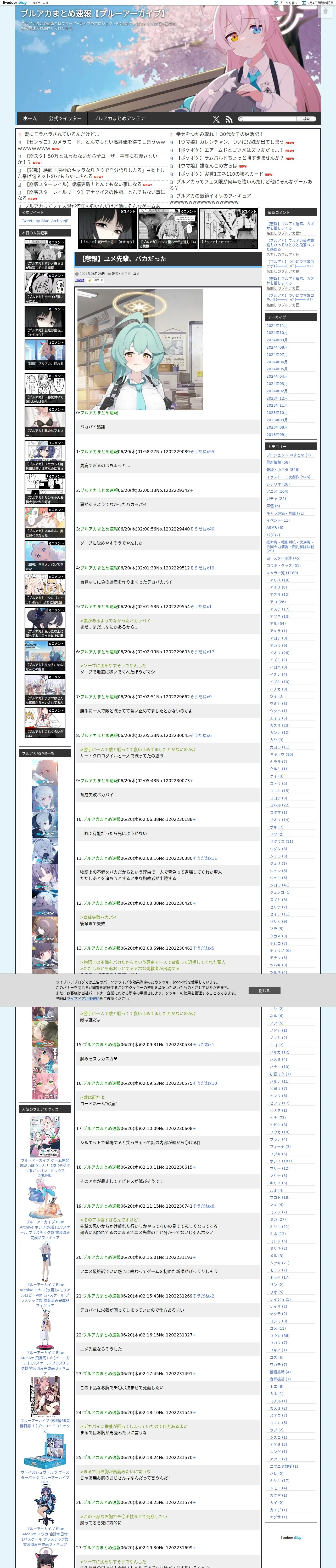Viewport: 336px width, 1568px height.
Task: Open ブルーアーカイブ ゲーム開発部だいぼうけん goods link
Action: tap(45, 1167)
